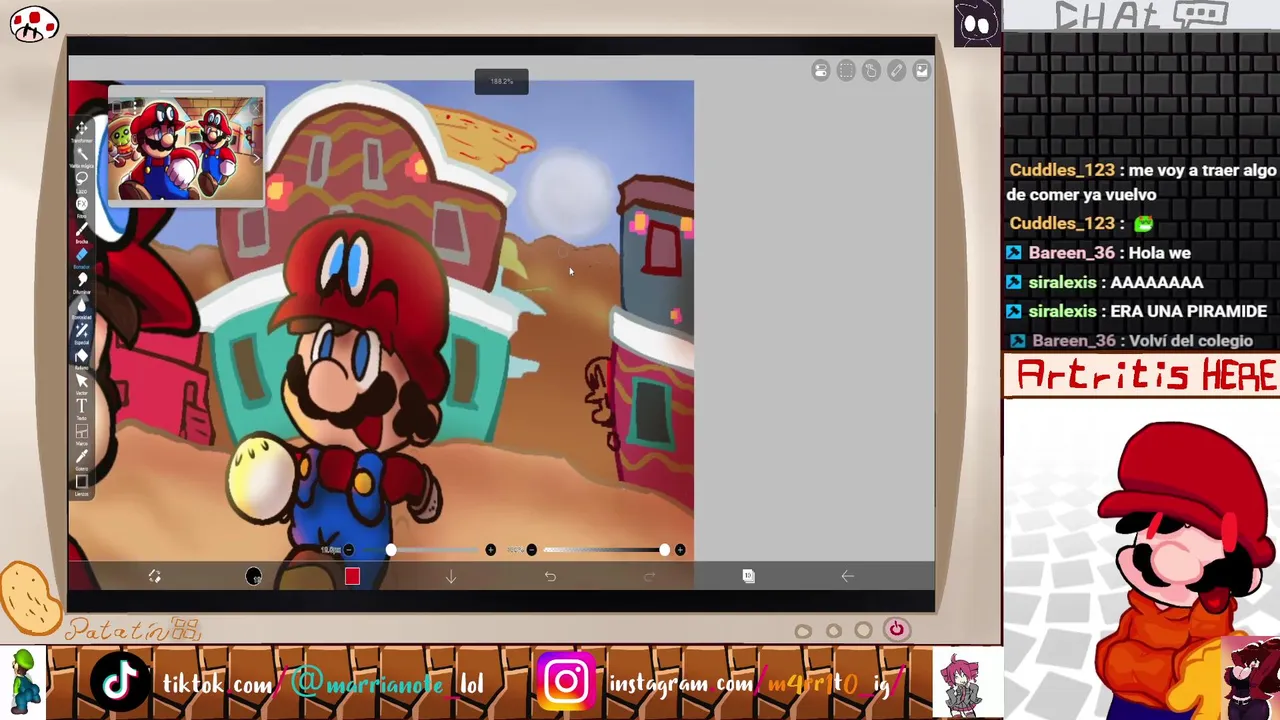Click the back arrow in the bottom bar
The image size is (1280, 720).
point(847,576)
